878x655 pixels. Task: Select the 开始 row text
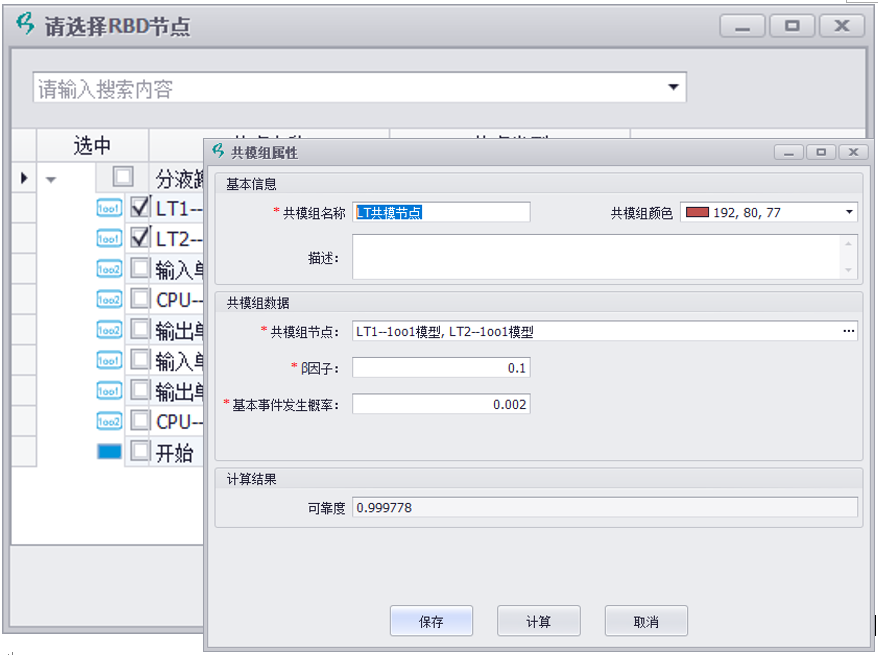tap(175, 452)
